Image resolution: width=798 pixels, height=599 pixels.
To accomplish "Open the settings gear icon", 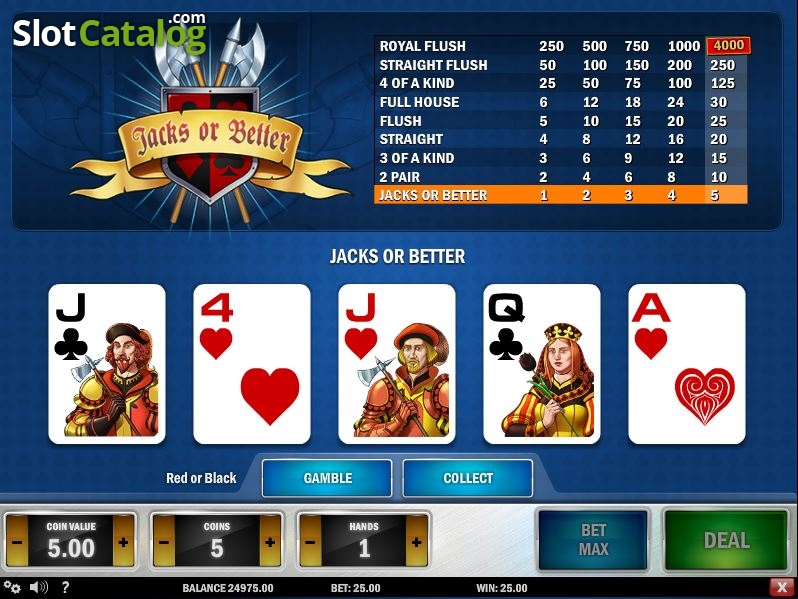I will 12,588.
